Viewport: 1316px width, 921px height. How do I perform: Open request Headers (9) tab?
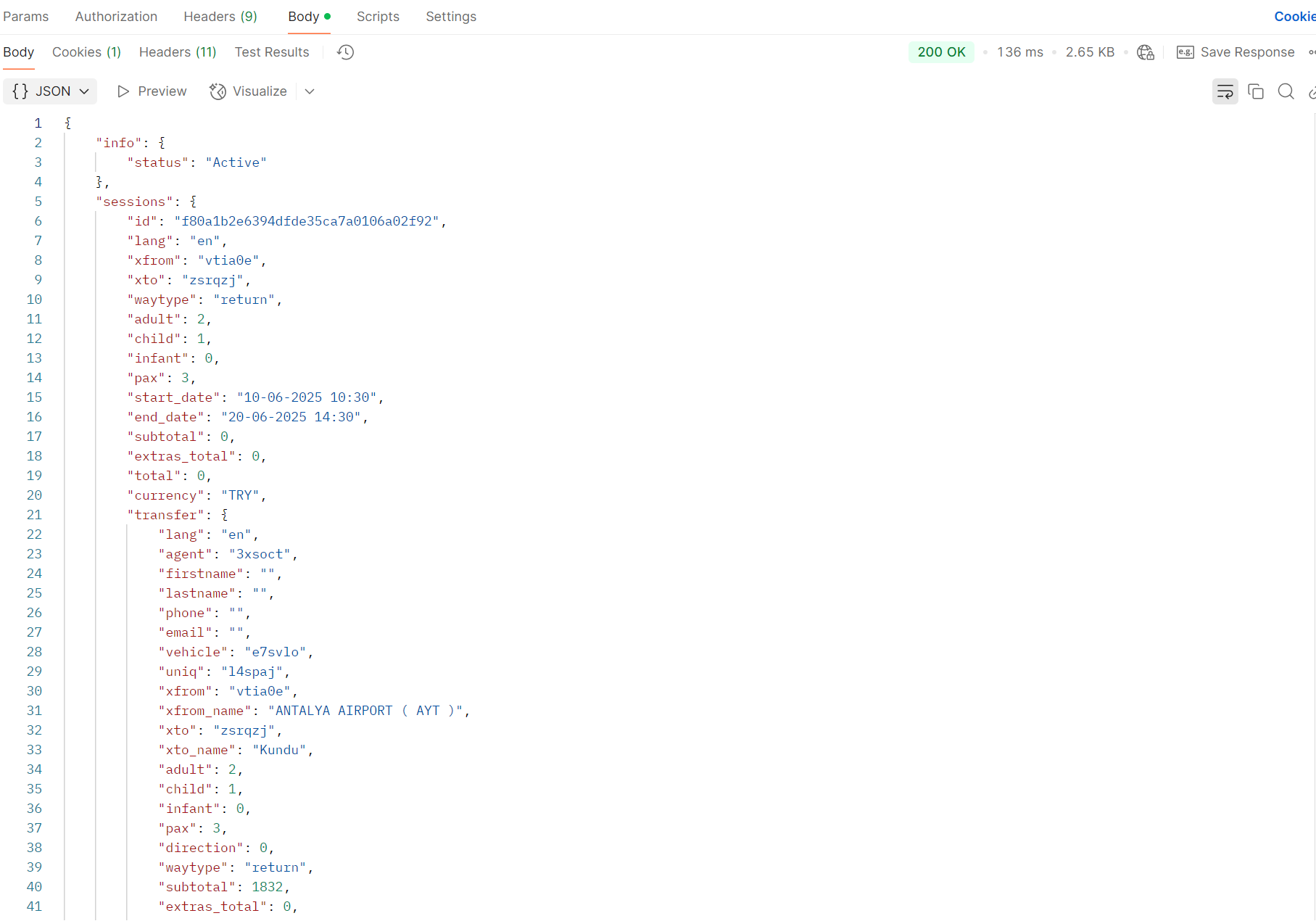point(220,17)
